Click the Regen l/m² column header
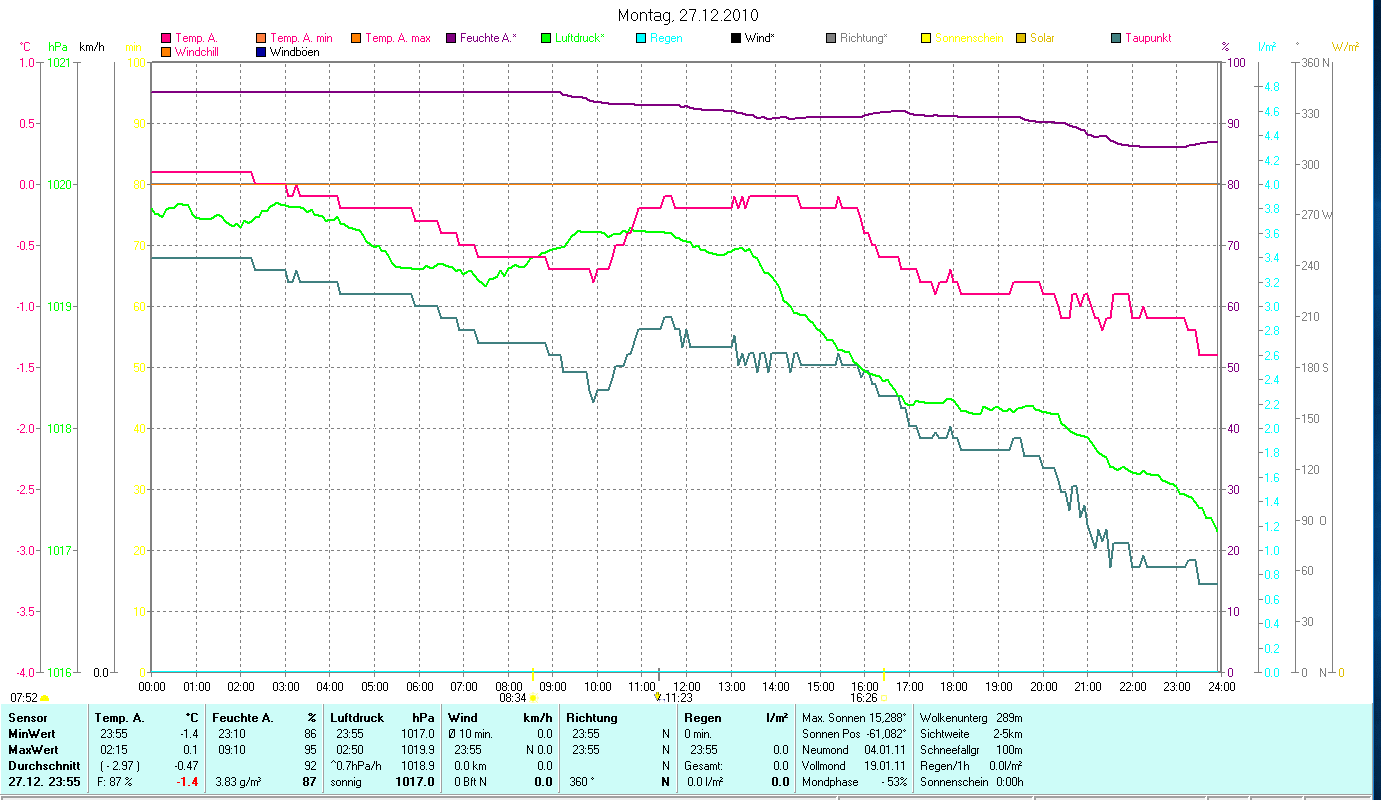The height and width of the screenshot is (800, 1381). (x=735, y=718)
